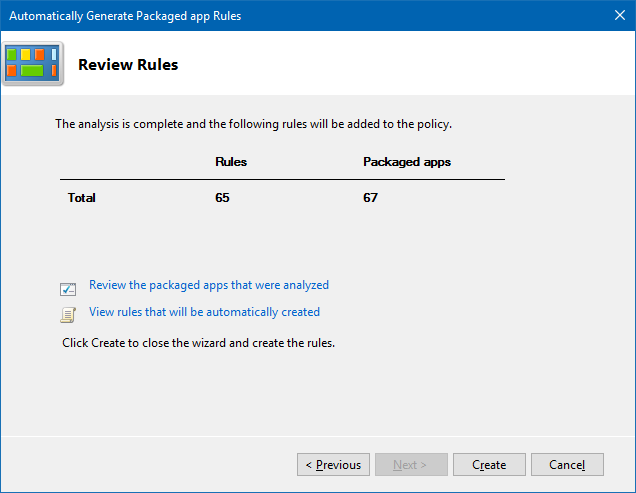Click the packaged apps count value 67
The image size is (636, 493).
click(x=370, y=198)
